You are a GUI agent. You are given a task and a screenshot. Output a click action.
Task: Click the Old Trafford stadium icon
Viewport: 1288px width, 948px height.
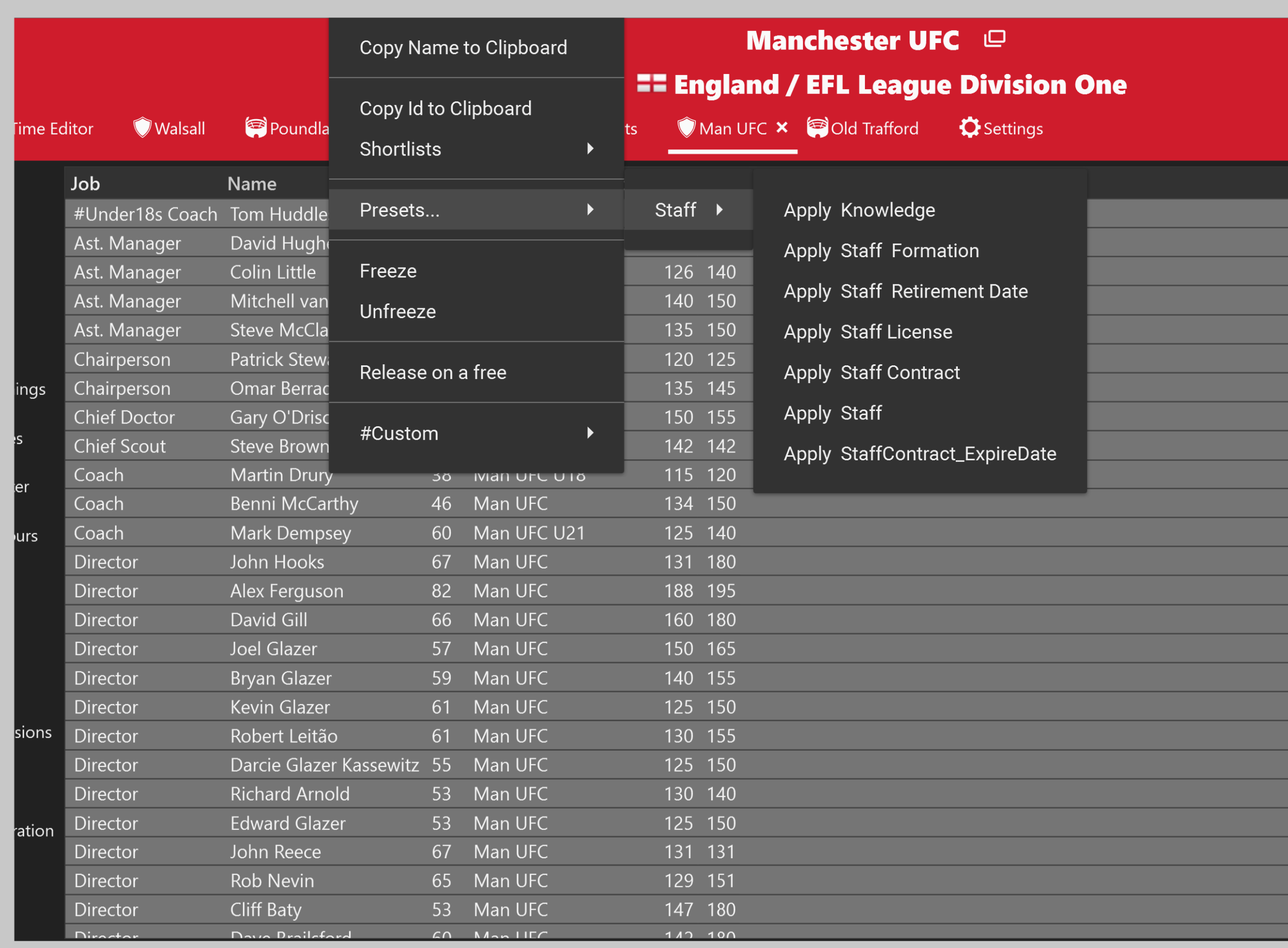point(817,128)
